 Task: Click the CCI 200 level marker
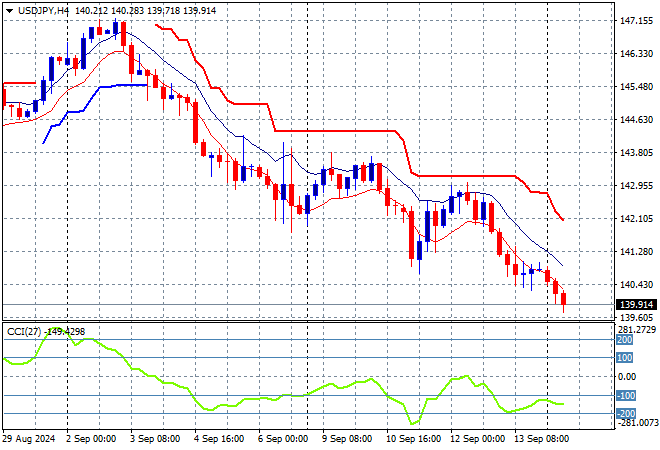pyautogui.click(x=625, y=339)
